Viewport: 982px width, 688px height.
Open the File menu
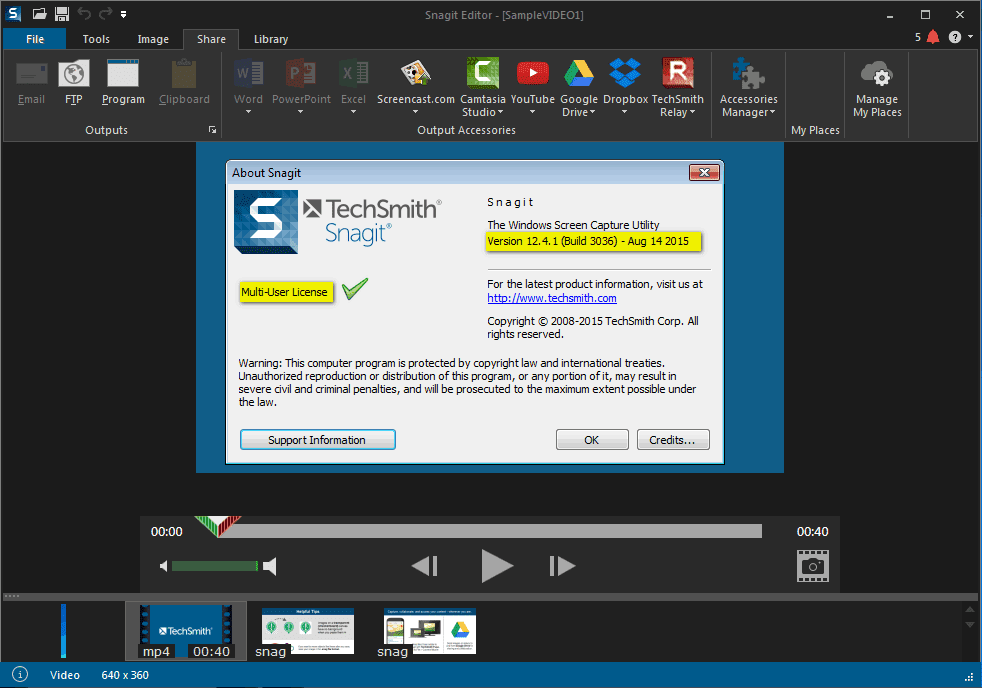[34, 39]
